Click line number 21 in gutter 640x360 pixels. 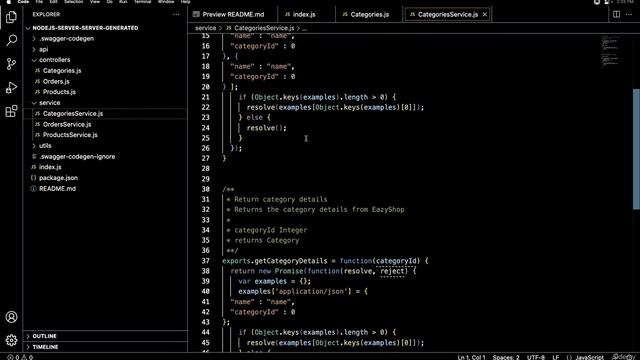point(205,97)
